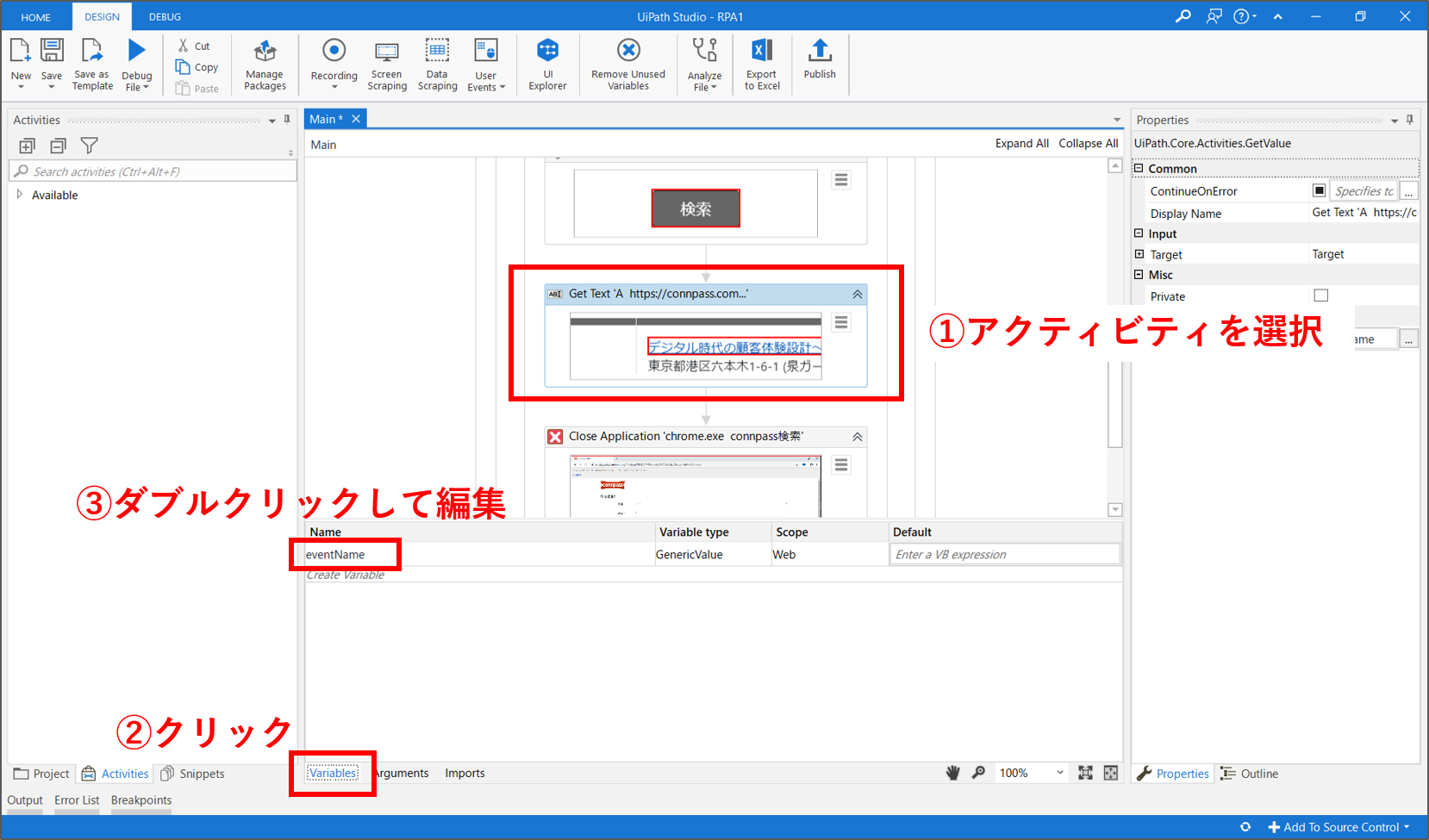Click Expand All in designer

click(1021, 143)
